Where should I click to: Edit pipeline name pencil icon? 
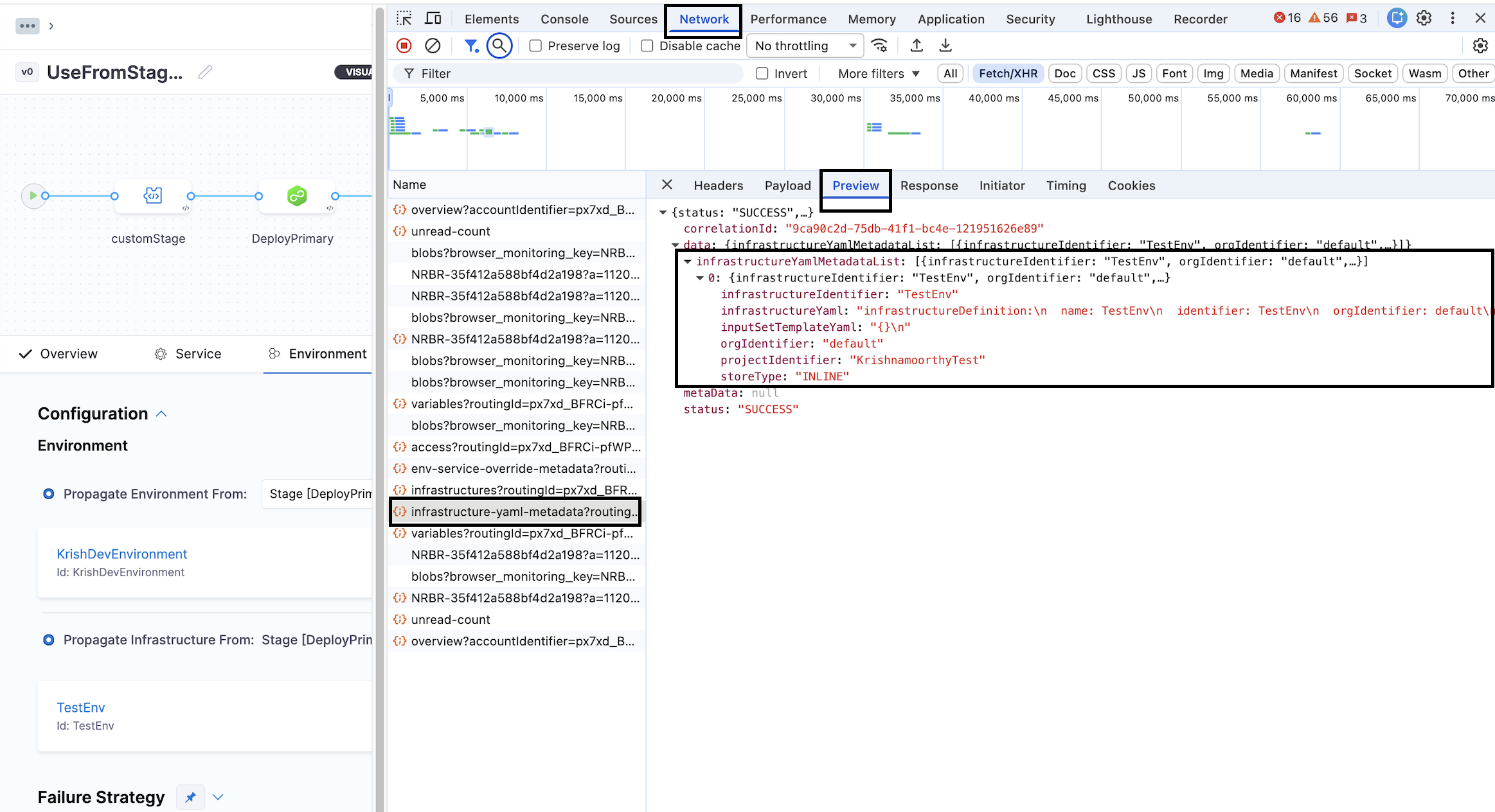(205, 73)
